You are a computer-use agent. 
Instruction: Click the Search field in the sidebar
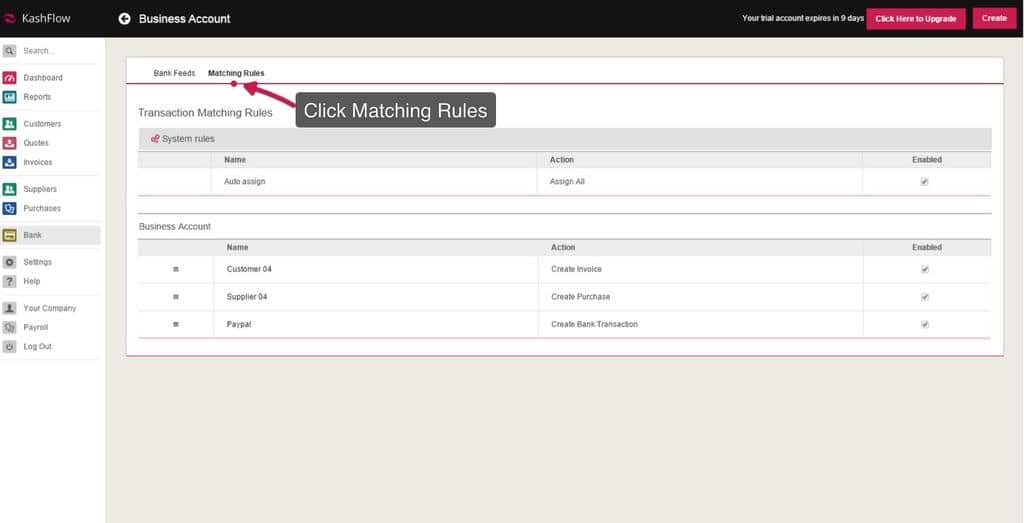click(x=58, y=50)
